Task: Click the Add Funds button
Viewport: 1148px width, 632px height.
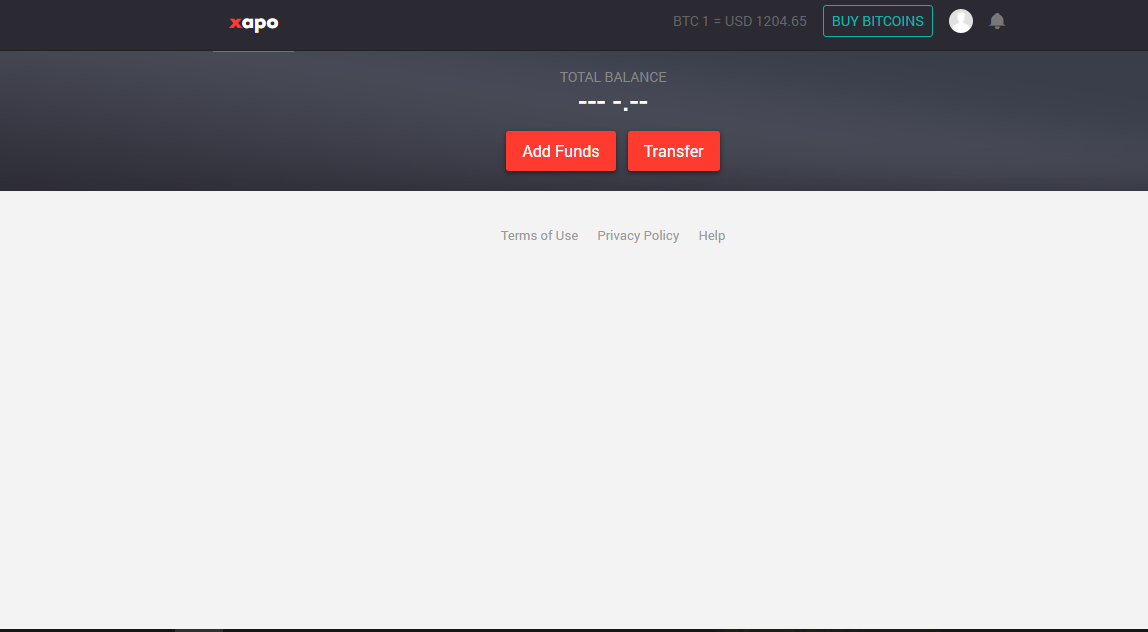Action: pos(560,151)
